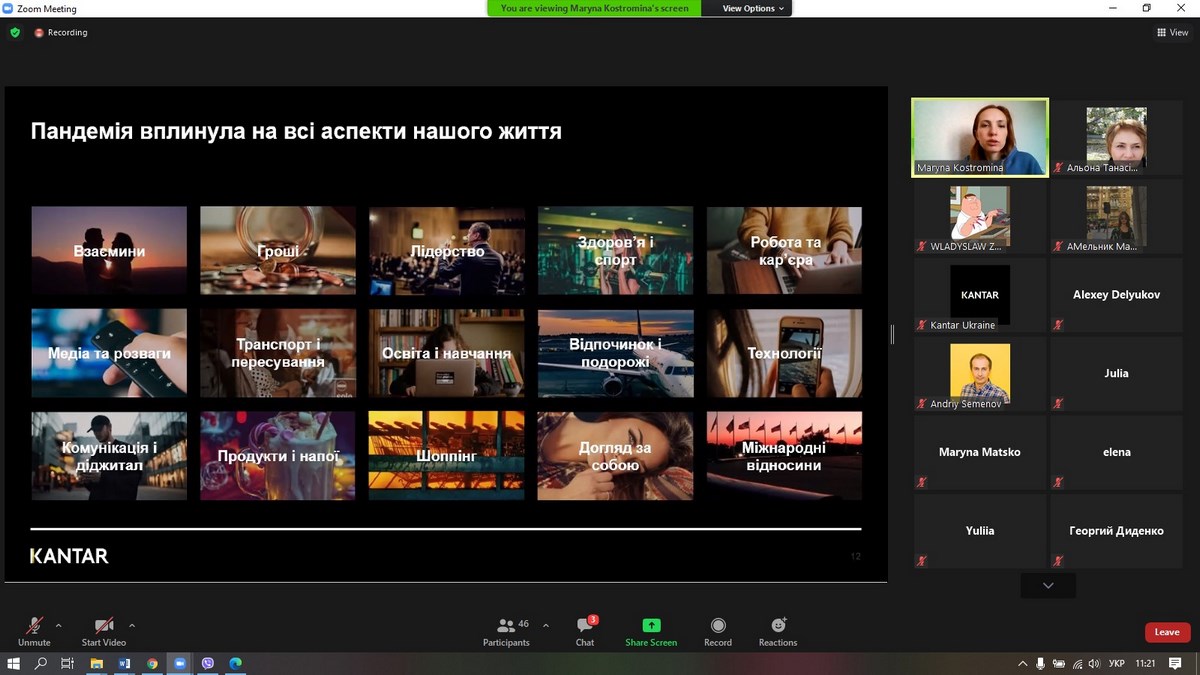Expand the participants options caret
1200x675 pixels.
point(545,626)
